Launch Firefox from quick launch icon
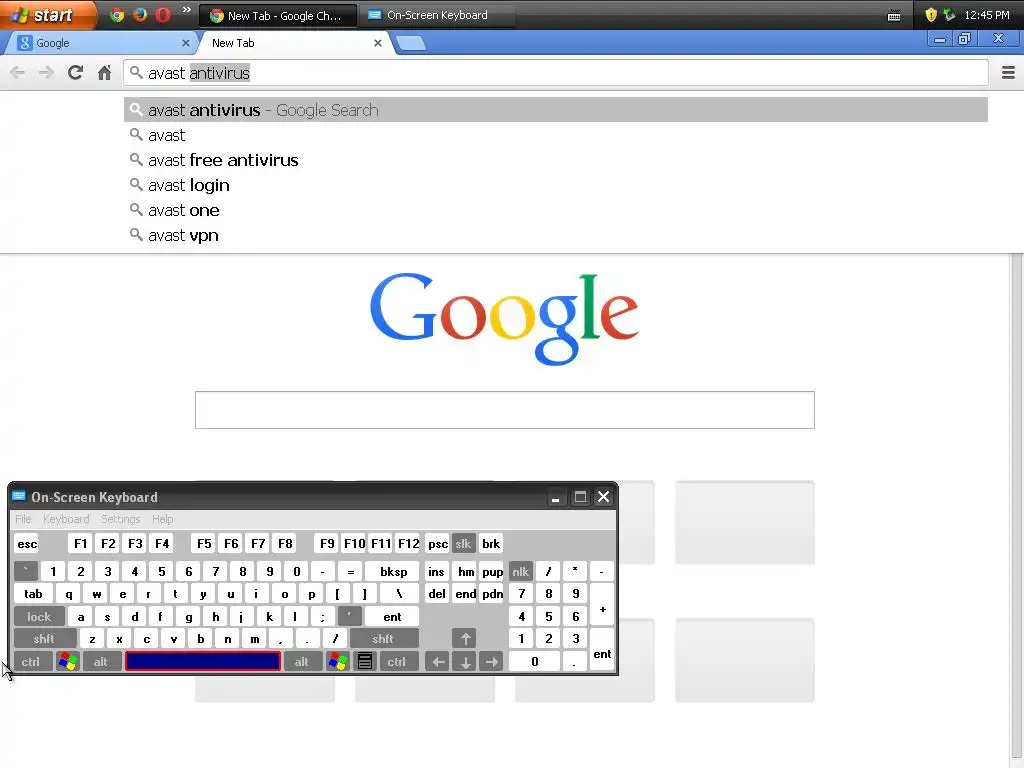1024x768 pixels. 140,15
